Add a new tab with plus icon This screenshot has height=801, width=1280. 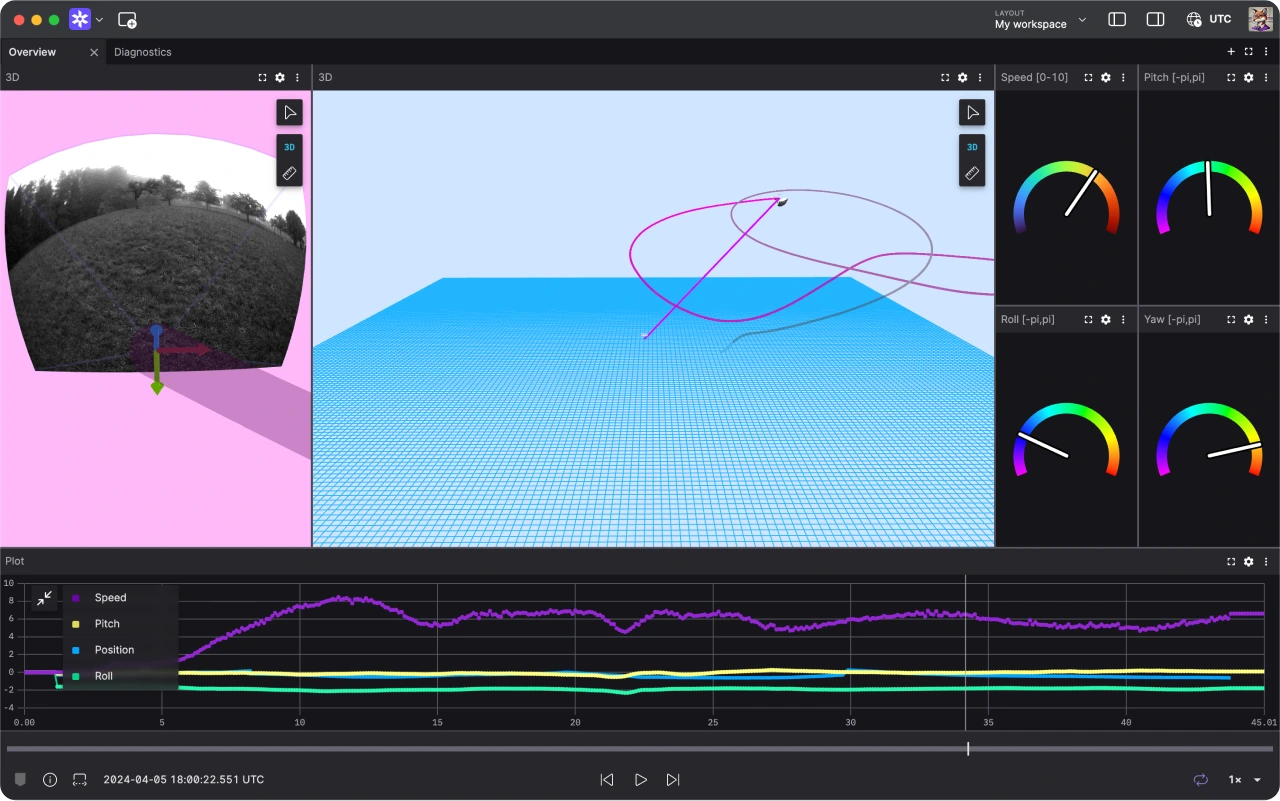(1231, 52)
